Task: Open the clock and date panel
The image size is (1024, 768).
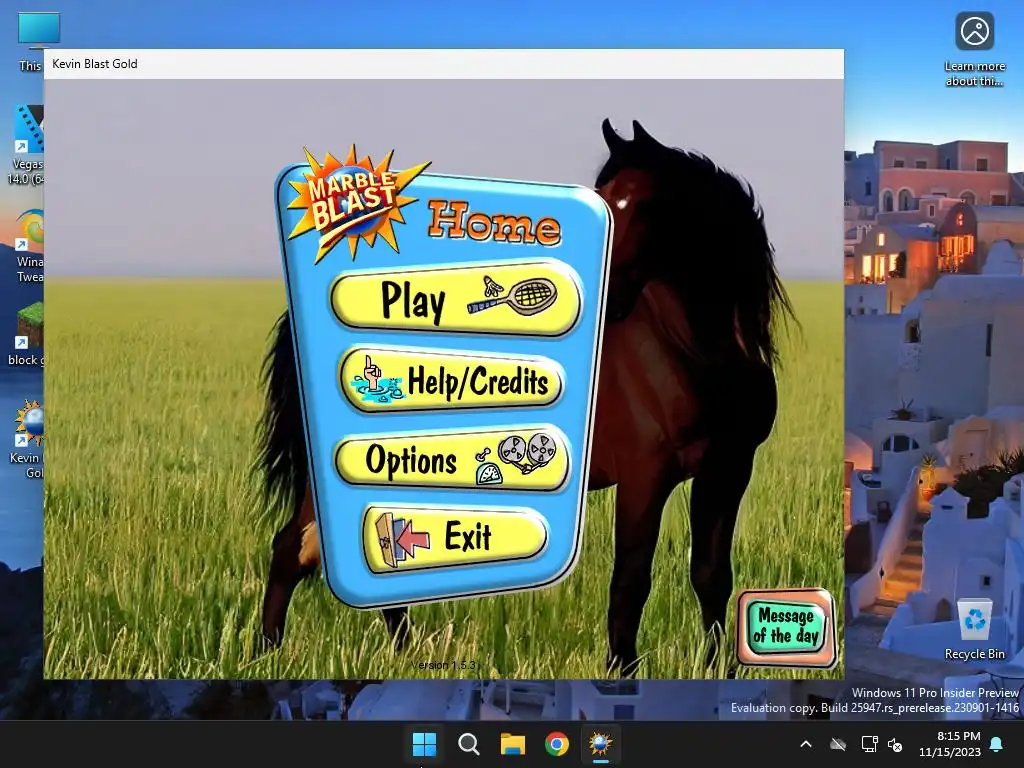Action: point(950,744)
